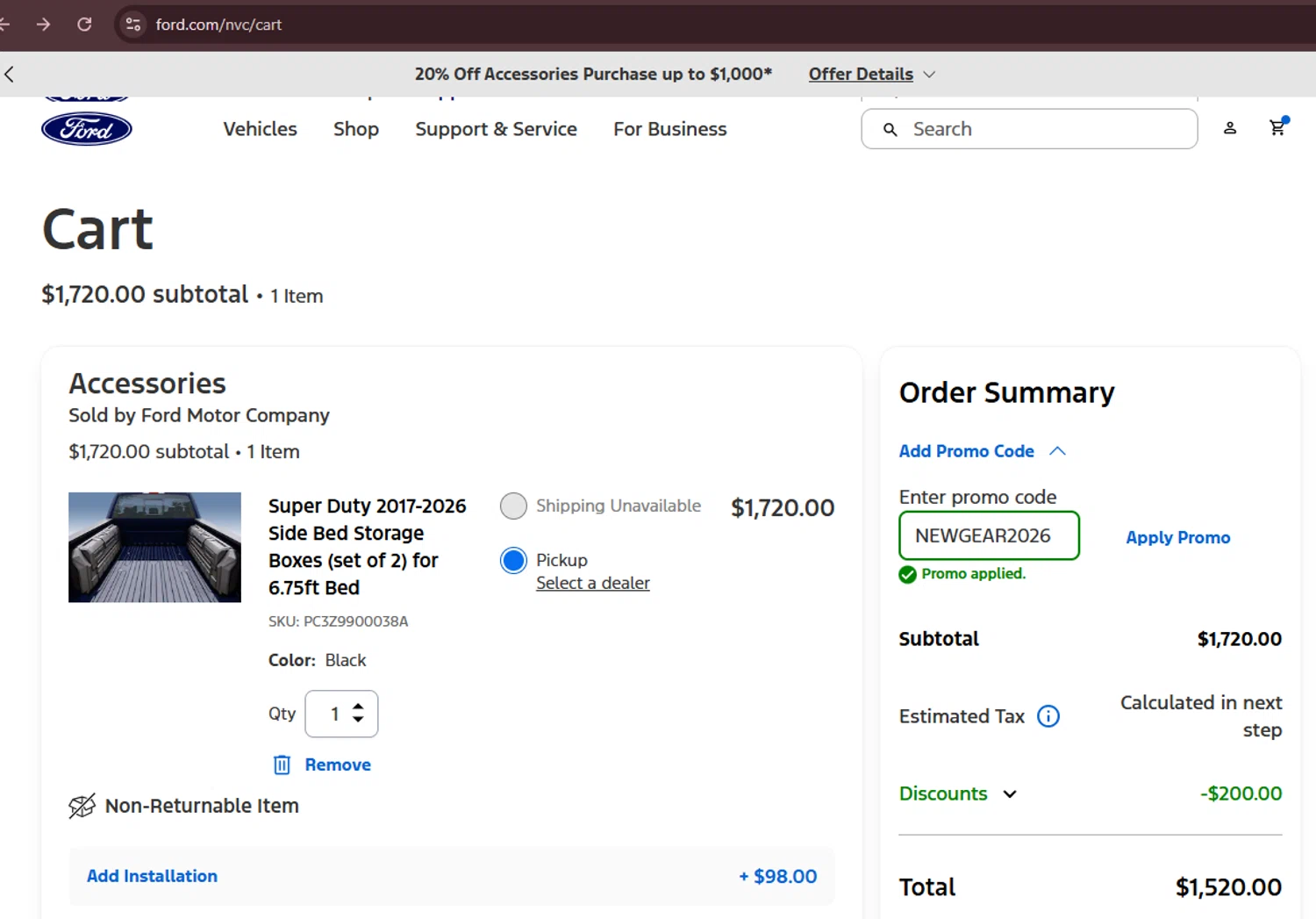Expand the Discounts breakdown
The image size is (1316, 919).
tap(1010, 794)
